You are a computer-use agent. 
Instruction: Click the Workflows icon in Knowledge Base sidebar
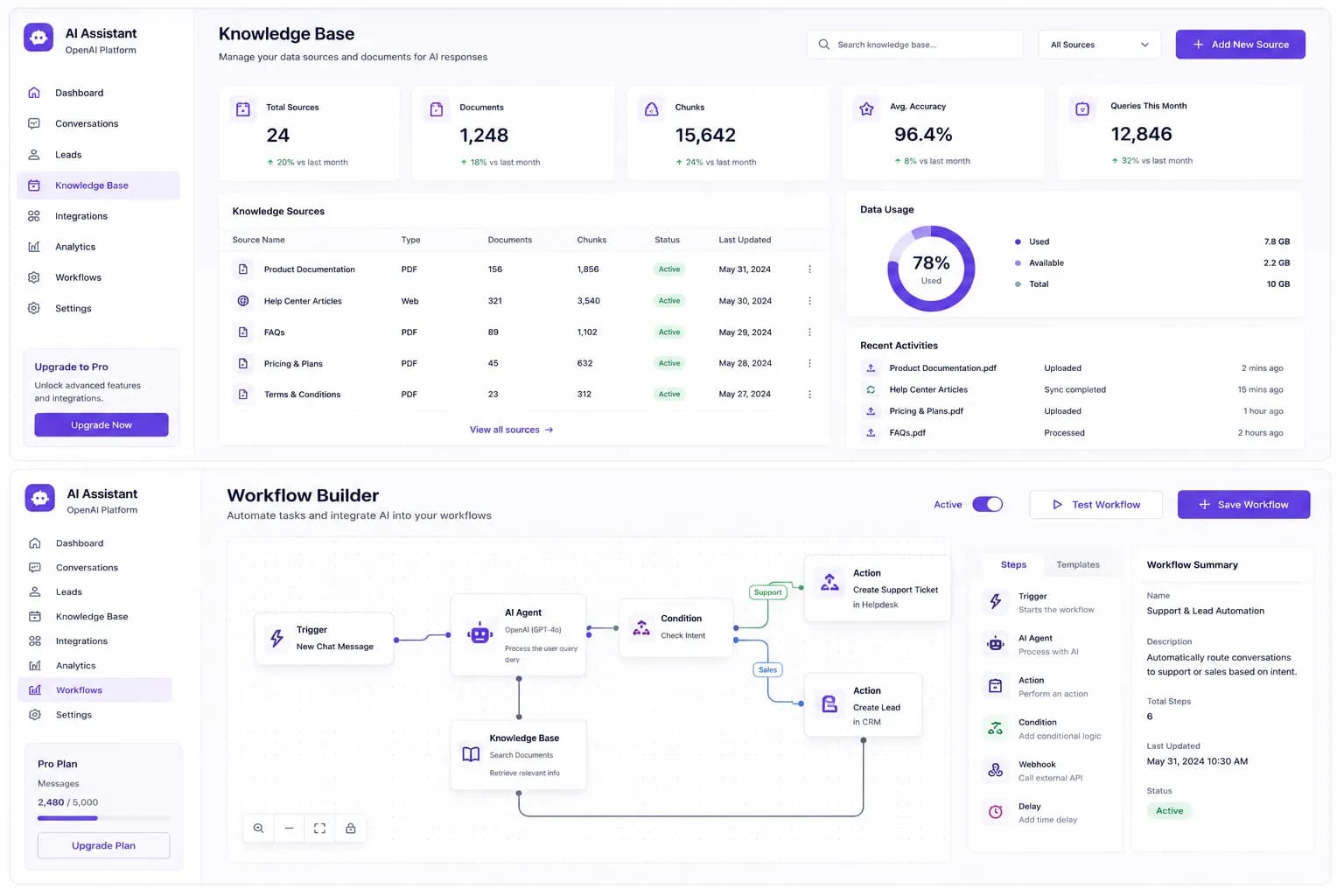[x=34, y=277]
